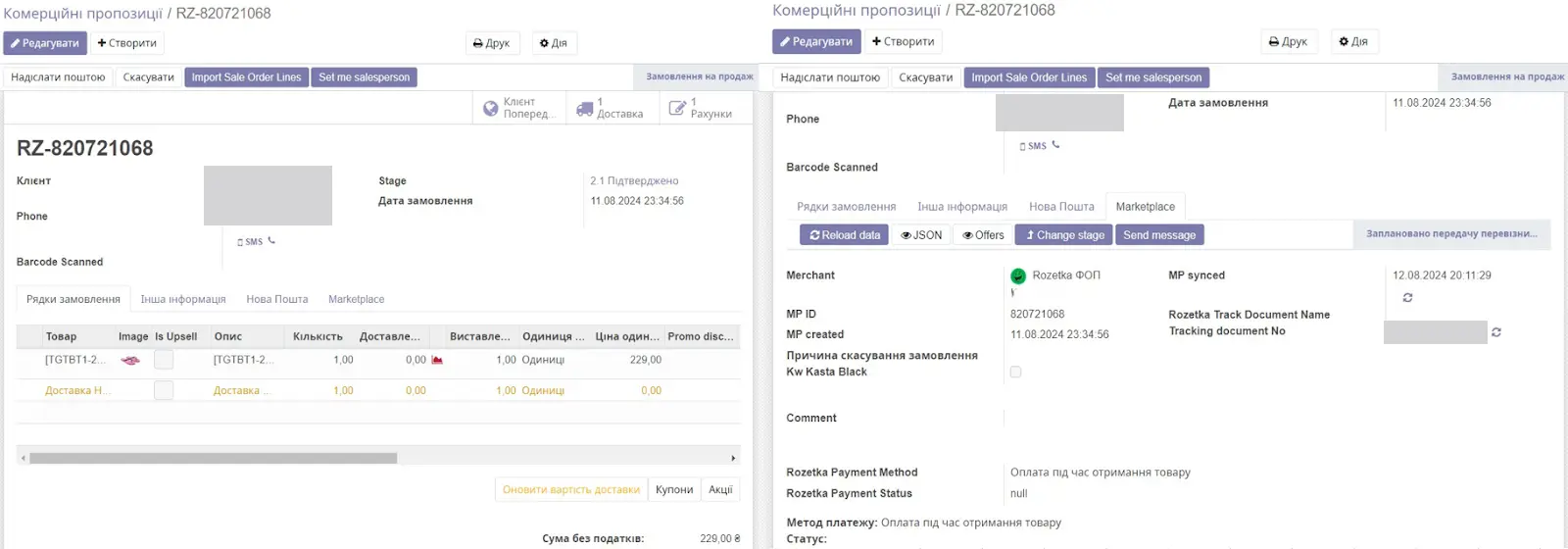
Task: Click Скасувати in left window
Action: coord(149,77)
